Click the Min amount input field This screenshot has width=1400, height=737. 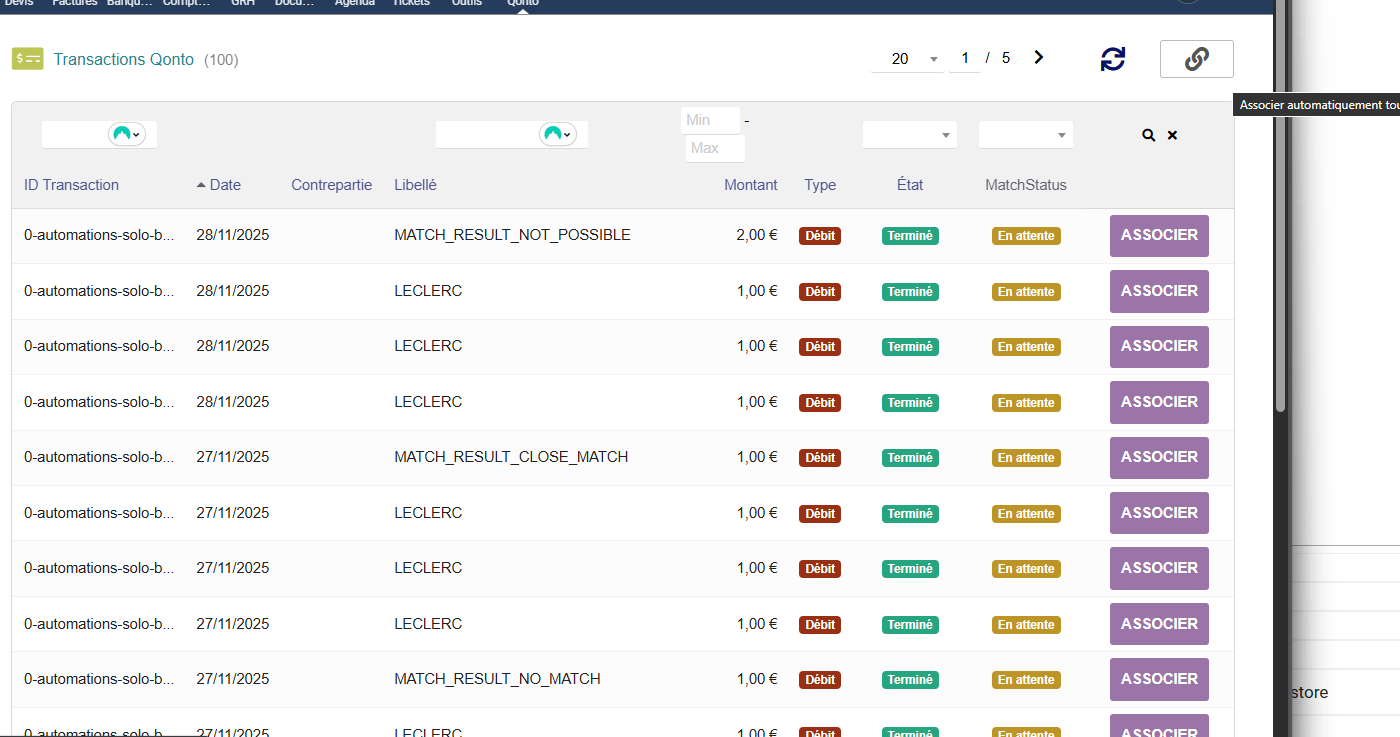[710, 120]
